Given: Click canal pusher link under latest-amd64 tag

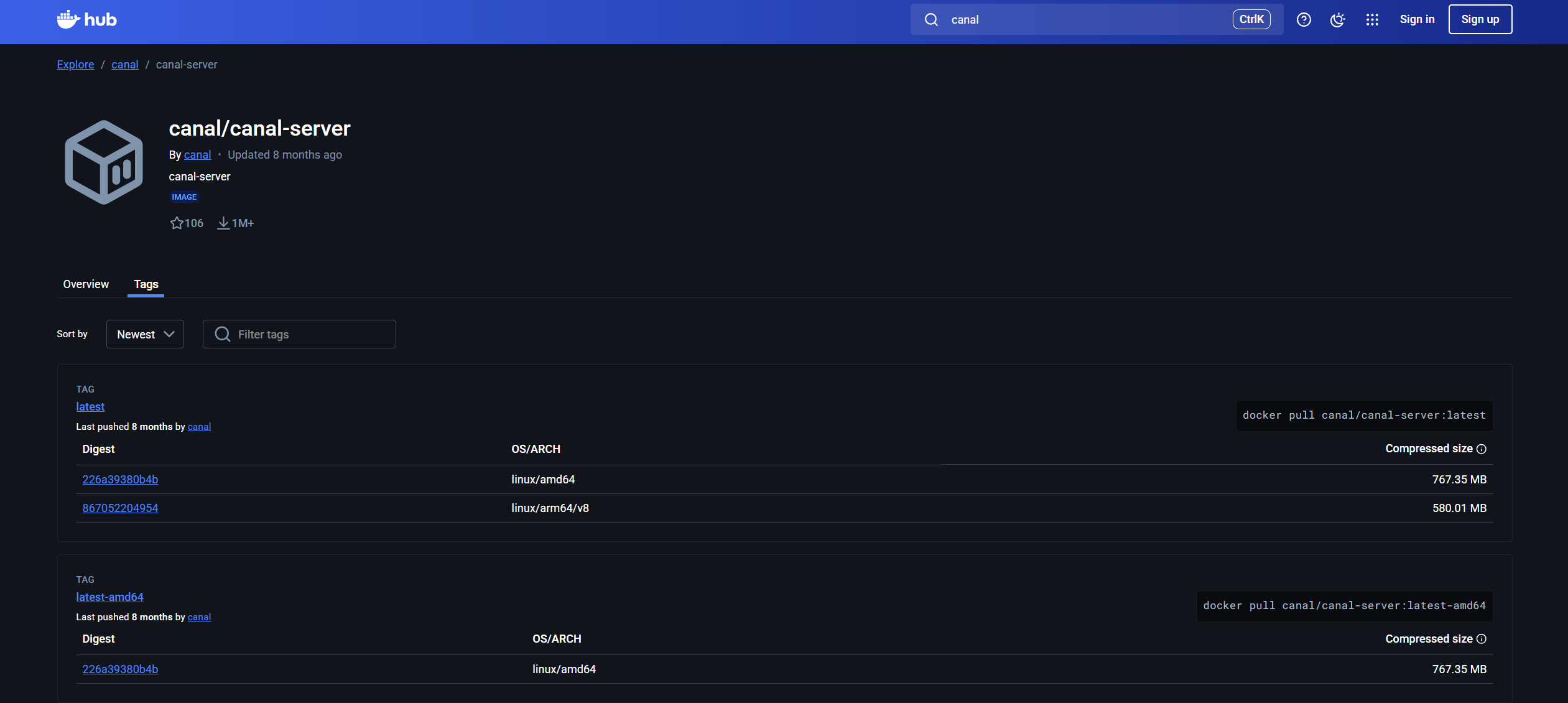Looking at the screenshot, I should (199, 617).
